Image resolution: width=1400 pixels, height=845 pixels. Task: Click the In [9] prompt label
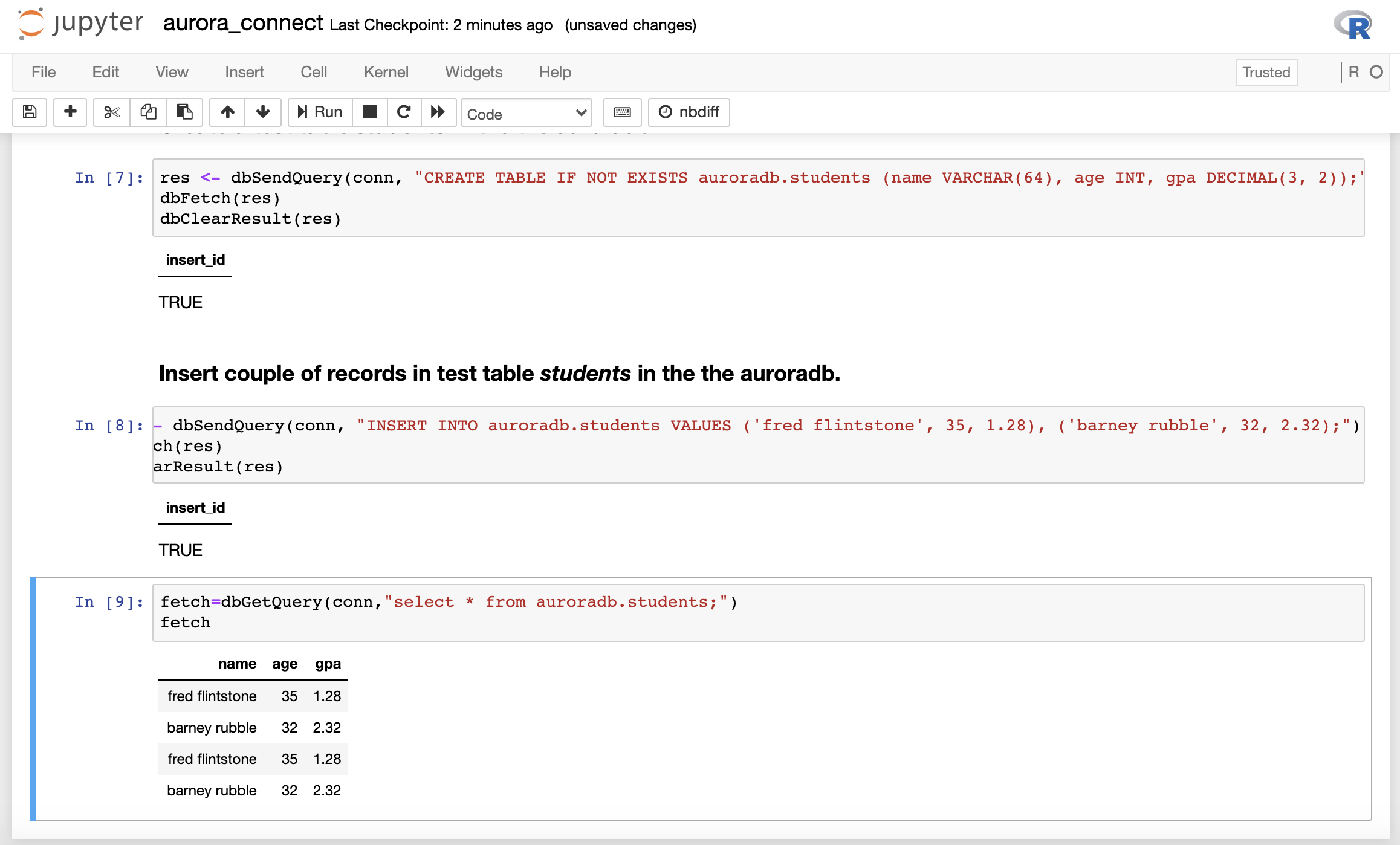tap(109, 602)
